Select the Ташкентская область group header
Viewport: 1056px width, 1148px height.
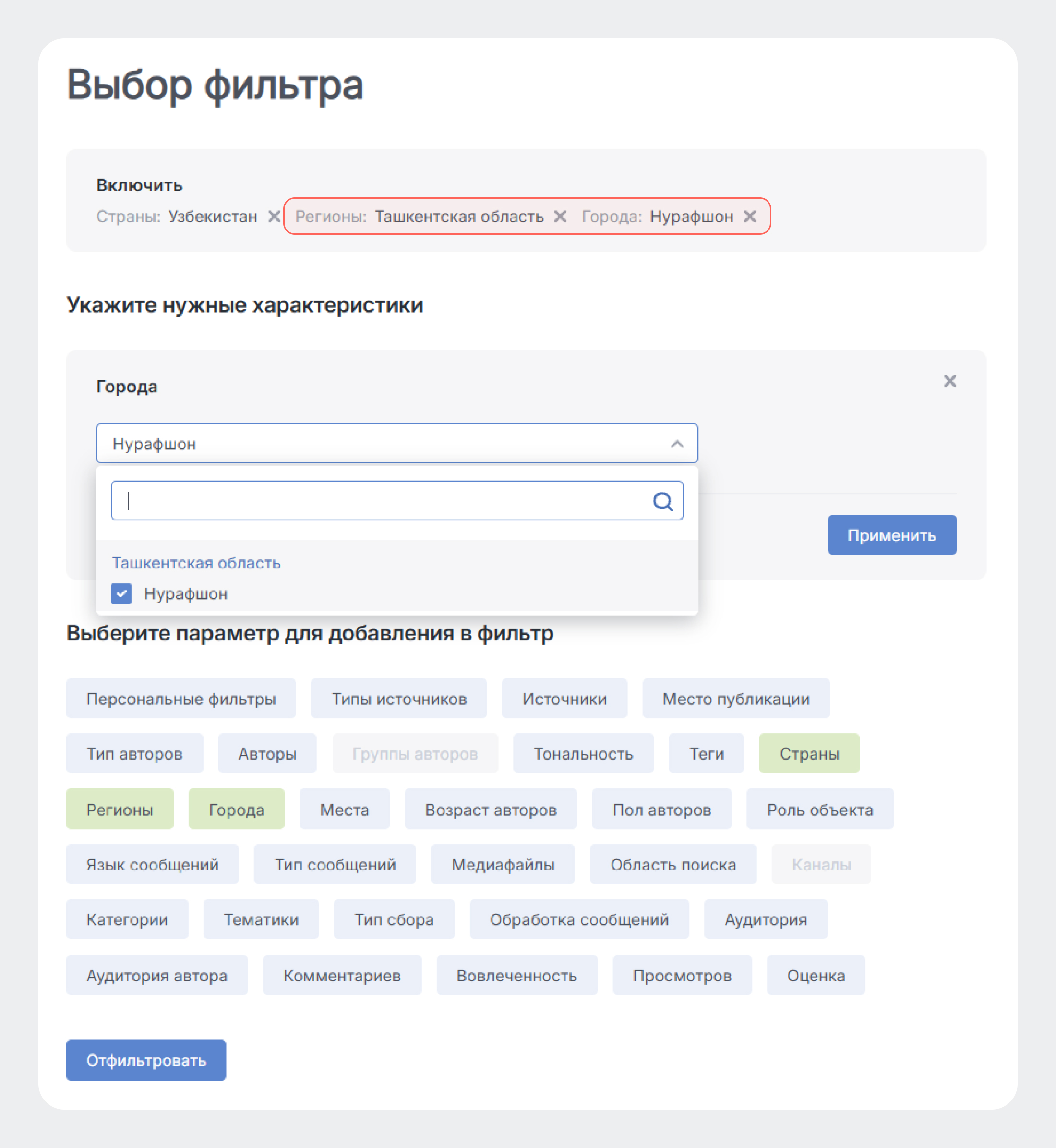point(196,563)
